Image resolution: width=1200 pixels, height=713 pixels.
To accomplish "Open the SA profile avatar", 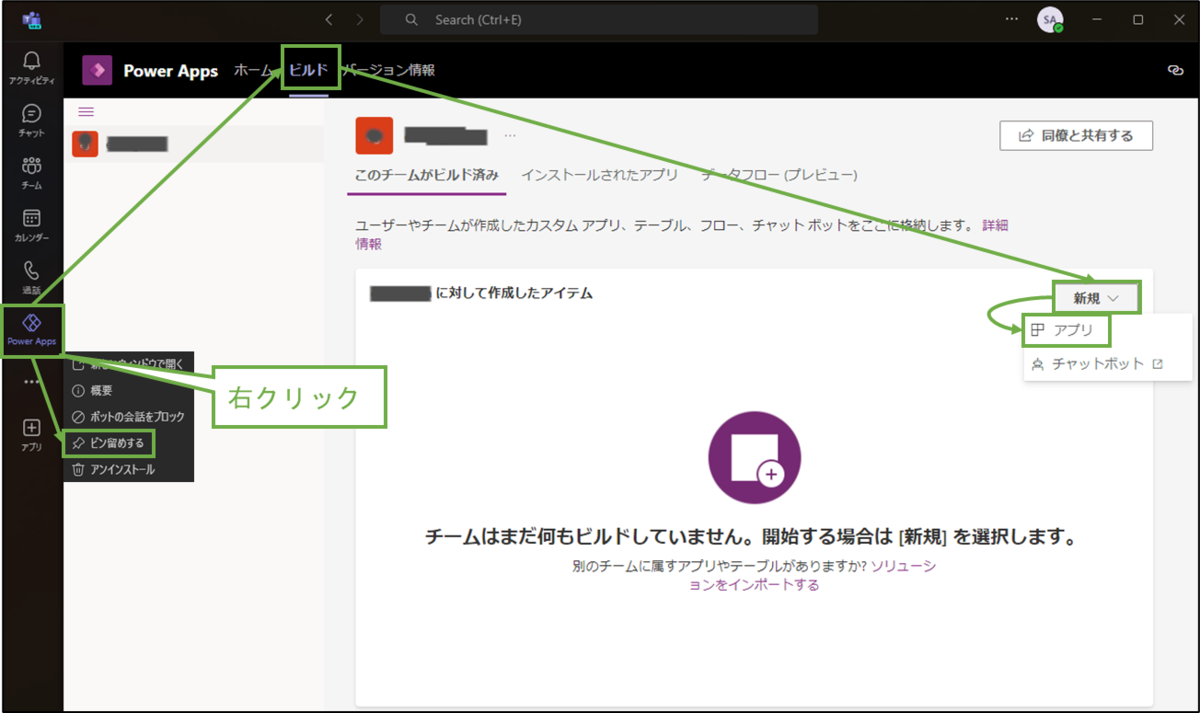I will (x=1050, y=19).
